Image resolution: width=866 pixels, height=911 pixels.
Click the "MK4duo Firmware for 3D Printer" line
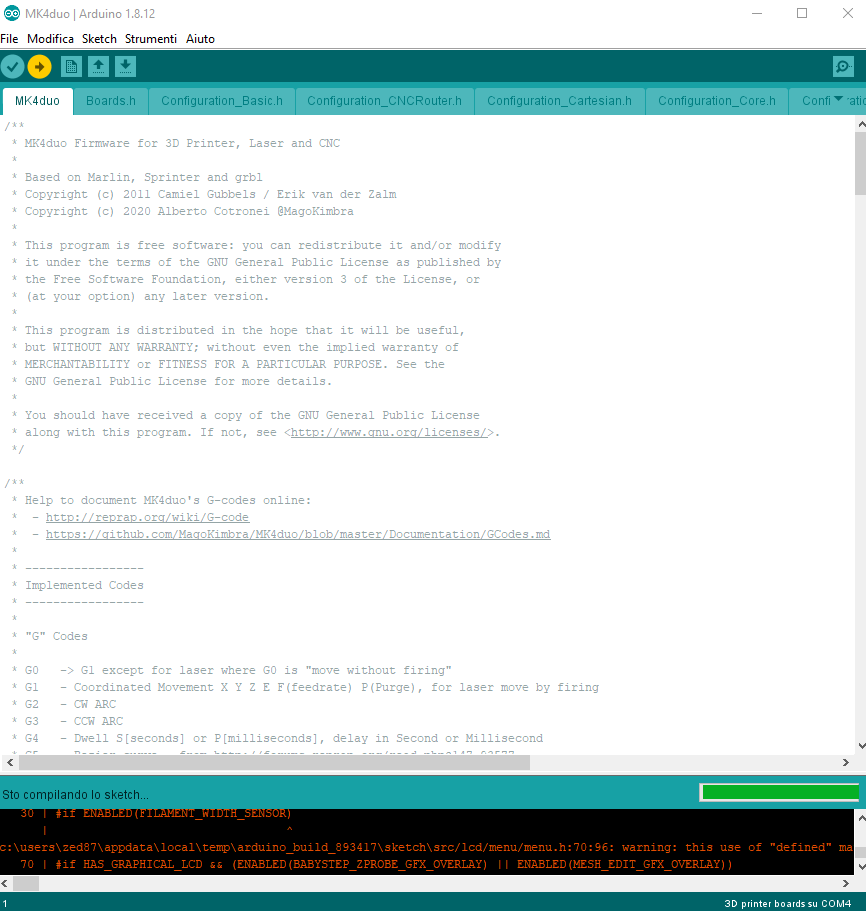[182, 144]
